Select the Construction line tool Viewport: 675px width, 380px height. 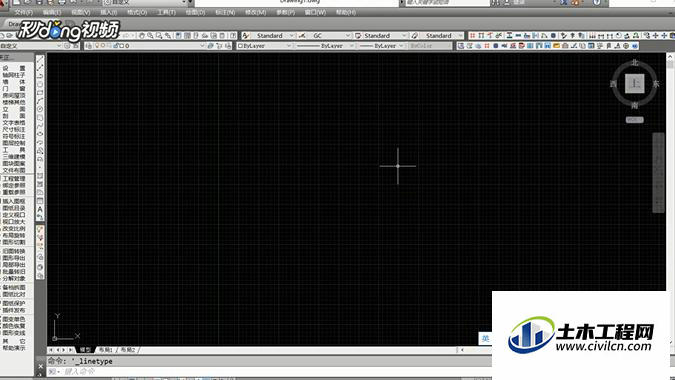pos(40,68)
